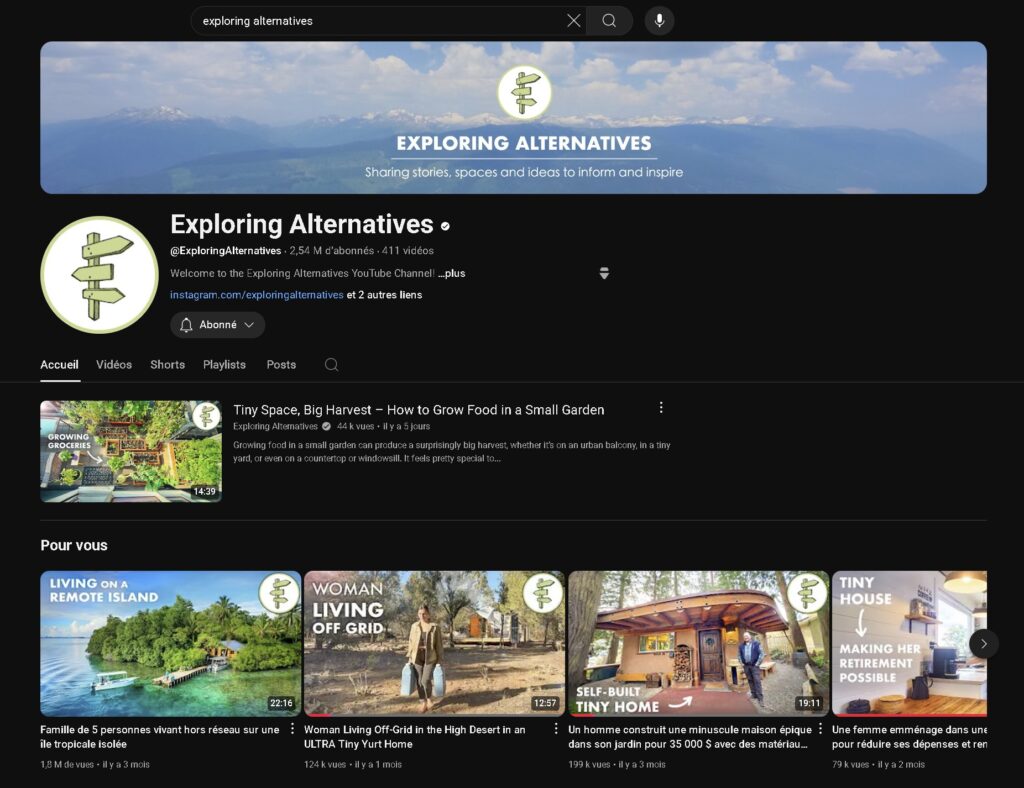Open the Shorts tab
The image size is (1024, 788).
coord(167,364)
